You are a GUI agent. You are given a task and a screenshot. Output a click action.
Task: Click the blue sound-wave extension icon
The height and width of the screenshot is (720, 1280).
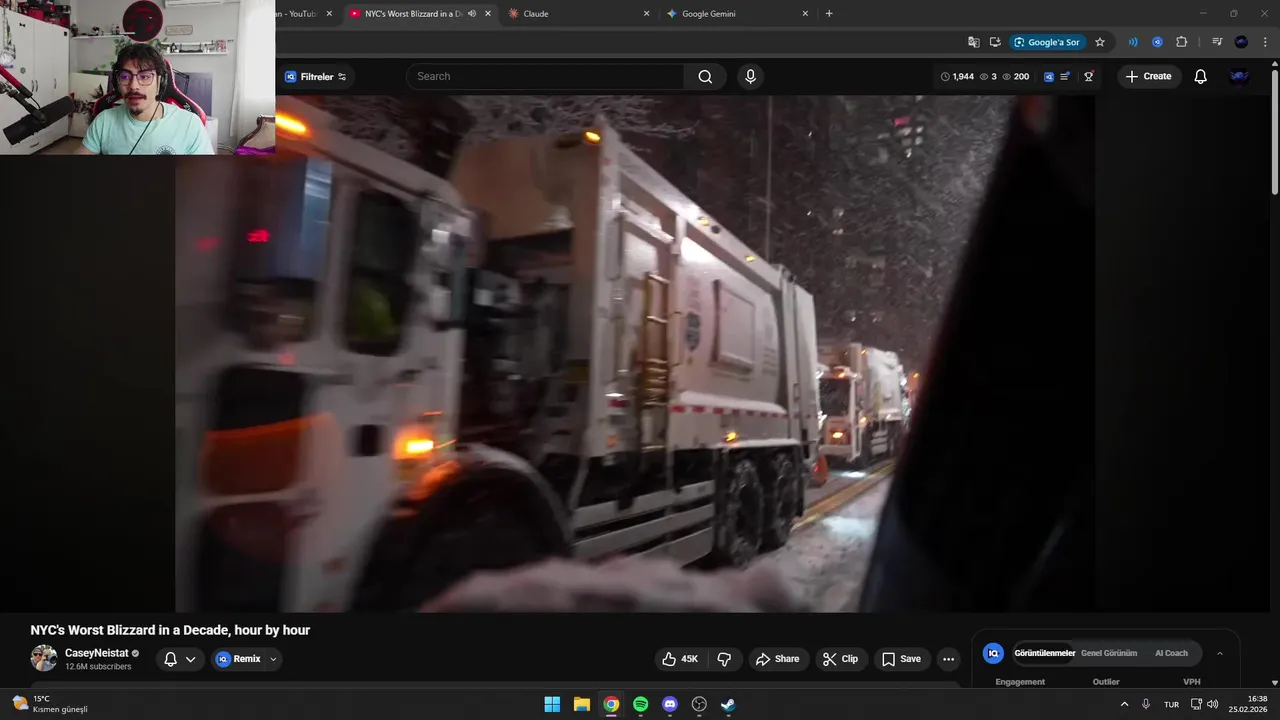tap(1133, 42)
